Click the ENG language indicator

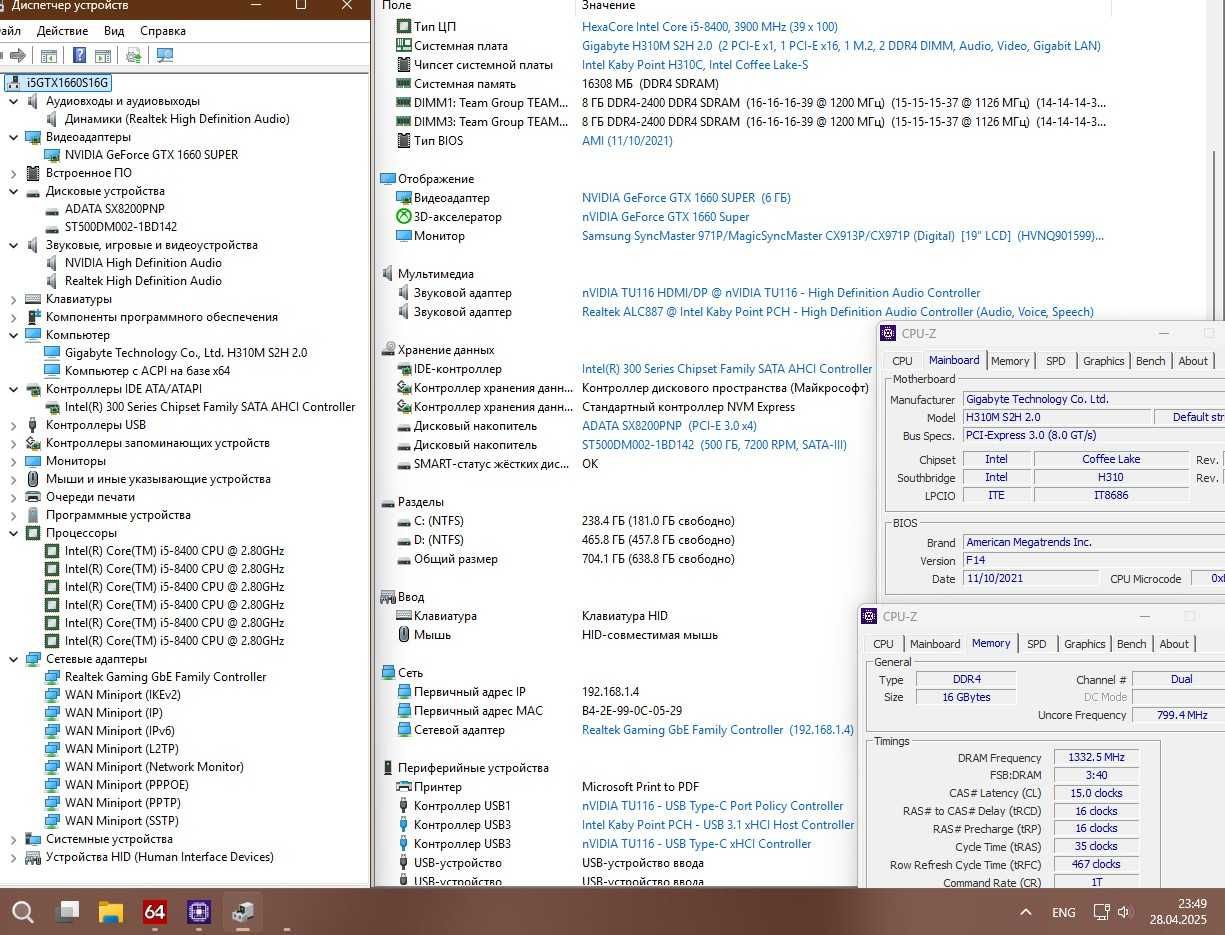tap(1064, 912)
